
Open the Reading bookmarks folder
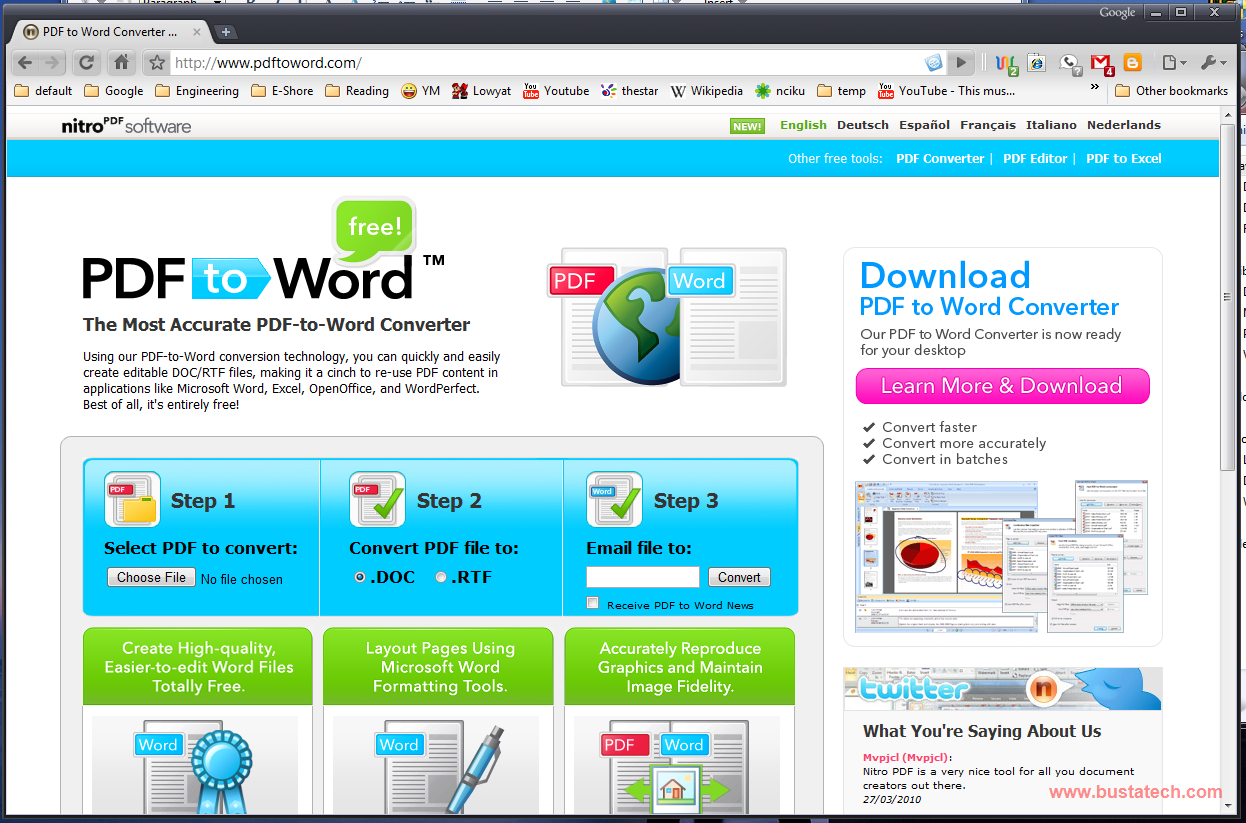(x=357, y=91)
